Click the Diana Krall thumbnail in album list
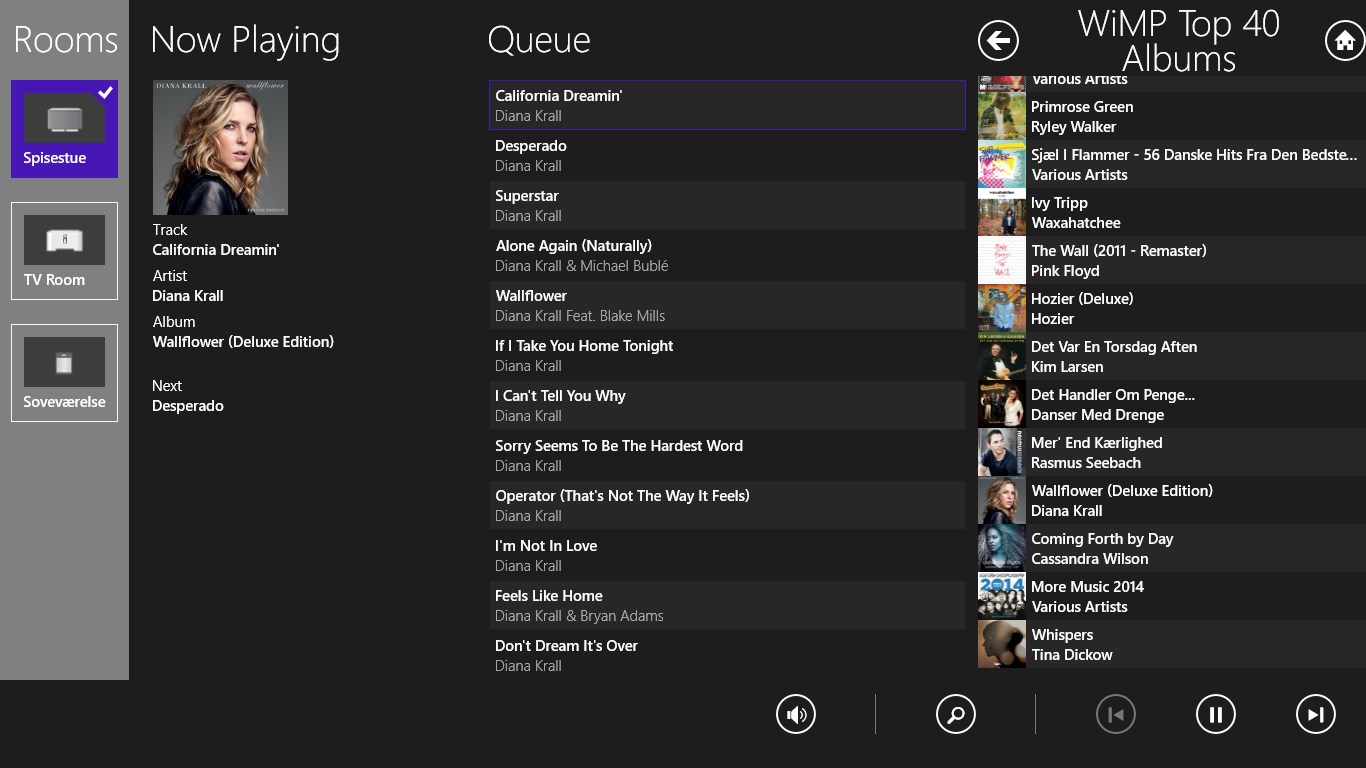This screenshot has width=1366, height=768. [1002, 500]
